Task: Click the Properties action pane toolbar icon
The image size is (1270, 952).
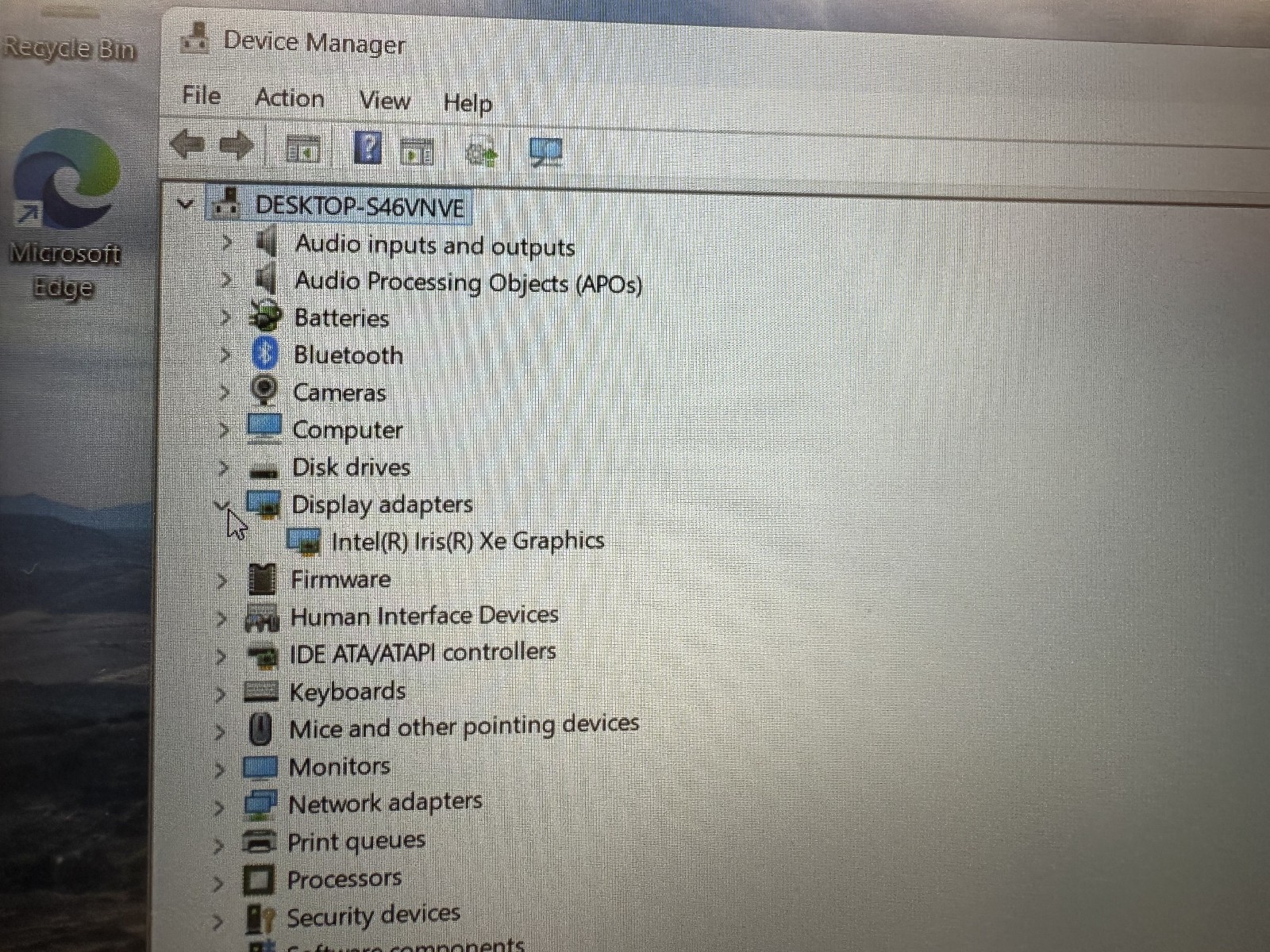Action: 418,151
